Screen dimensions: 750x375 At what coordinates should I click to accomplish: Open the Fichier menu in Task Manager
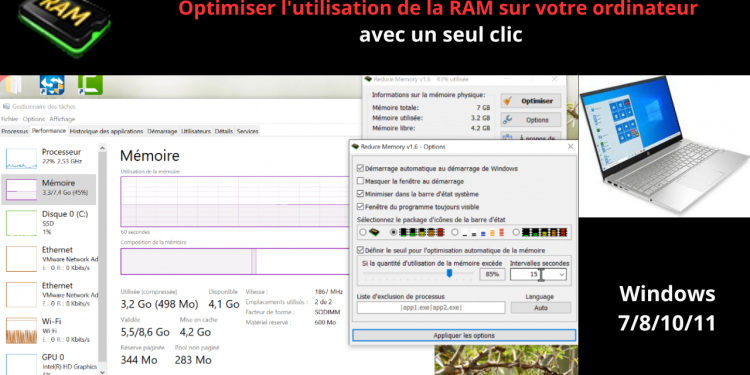tap(10, 119)
